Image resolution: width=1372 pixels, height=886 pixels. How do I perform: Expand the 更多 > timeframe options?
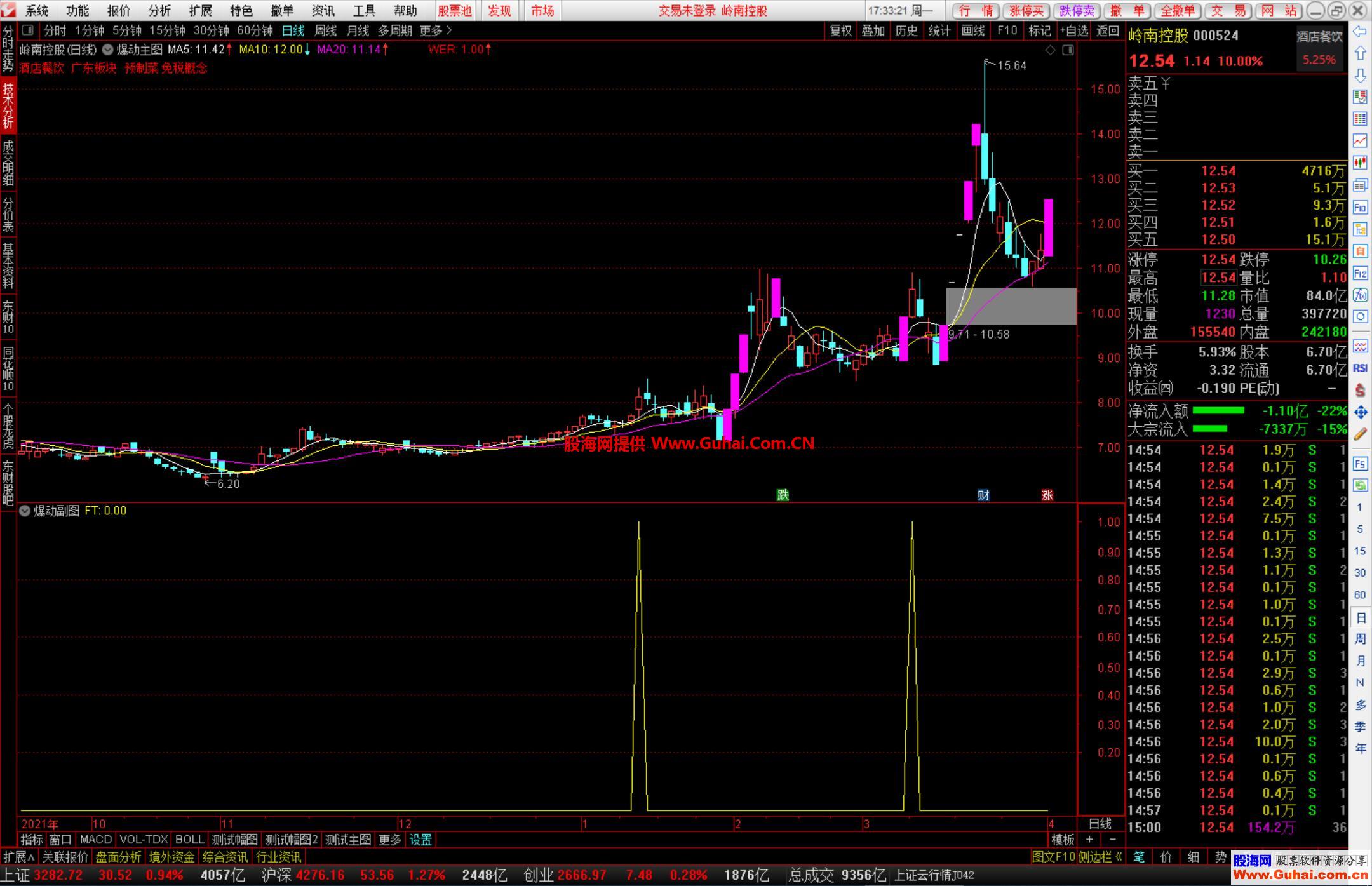(x=436, y=30)
